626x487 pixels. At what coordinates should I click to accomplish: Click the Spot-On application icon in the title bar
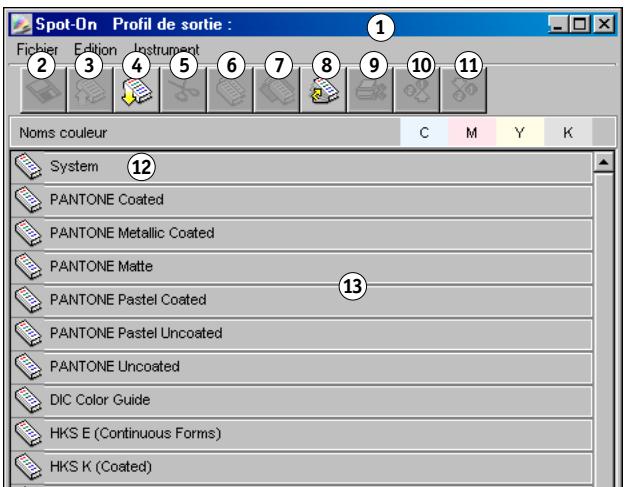[21, 24]
